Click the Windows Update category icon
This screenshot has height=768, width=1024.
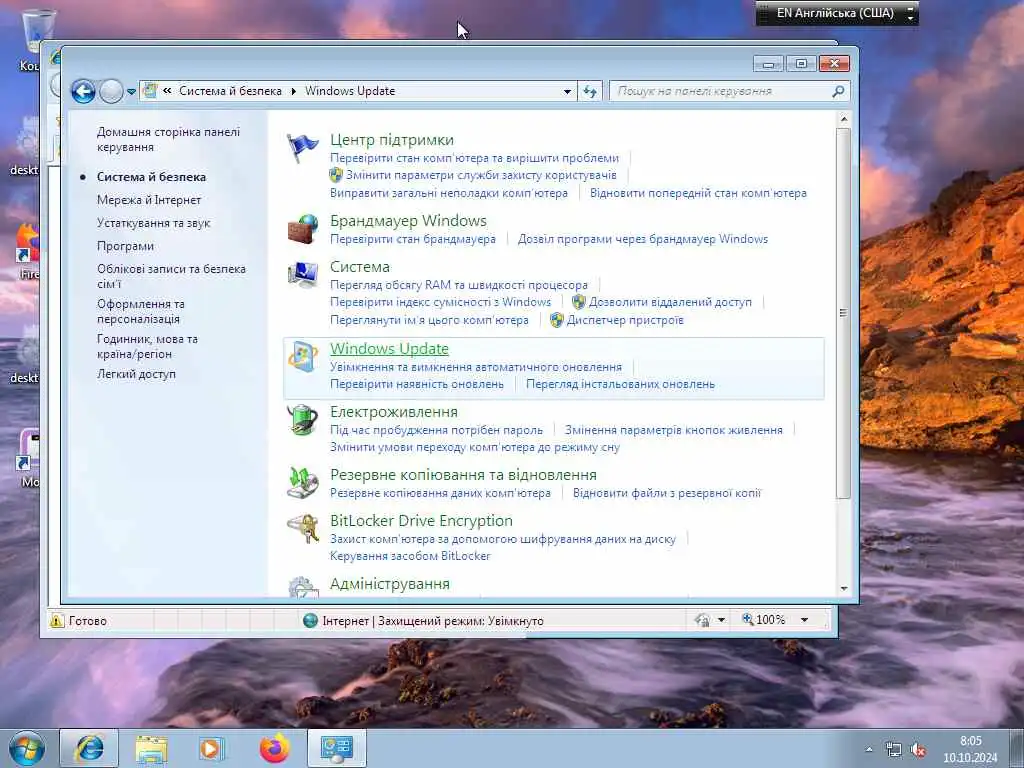302,357
